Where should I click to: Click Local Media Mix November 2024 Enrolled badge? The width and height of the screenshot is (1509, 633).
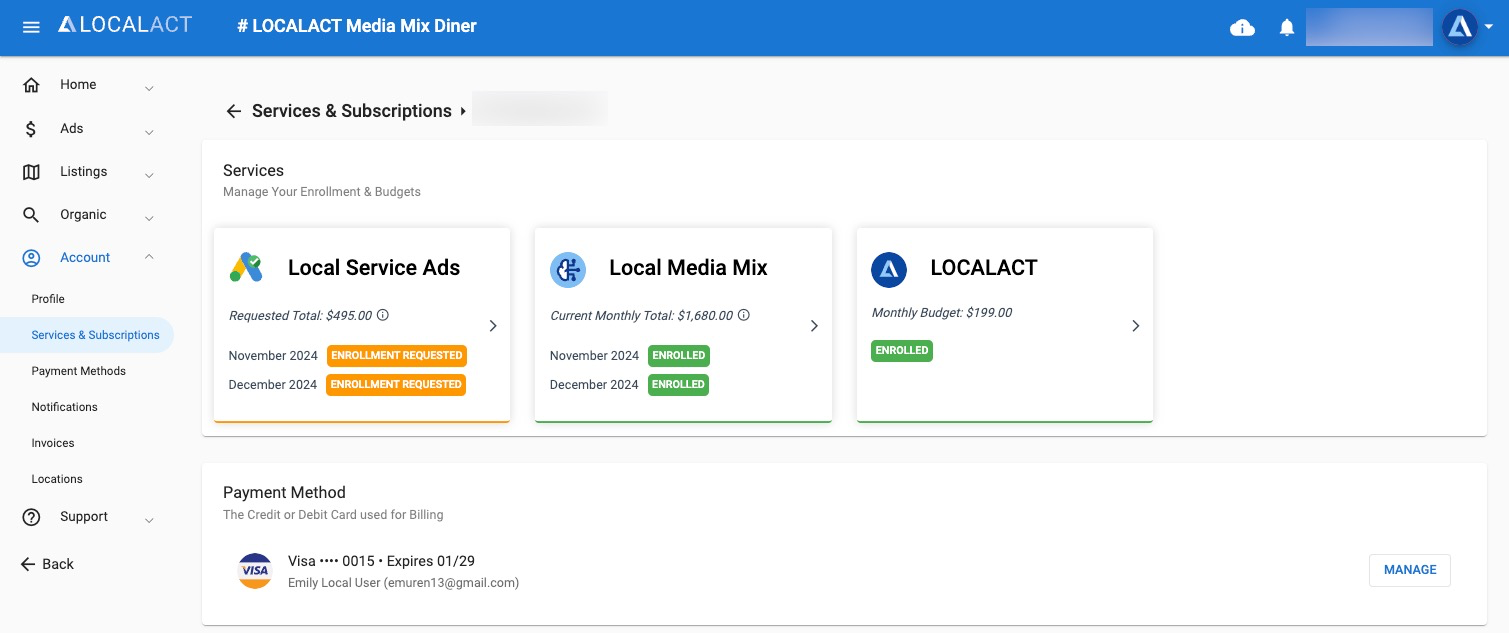point(678,356)
